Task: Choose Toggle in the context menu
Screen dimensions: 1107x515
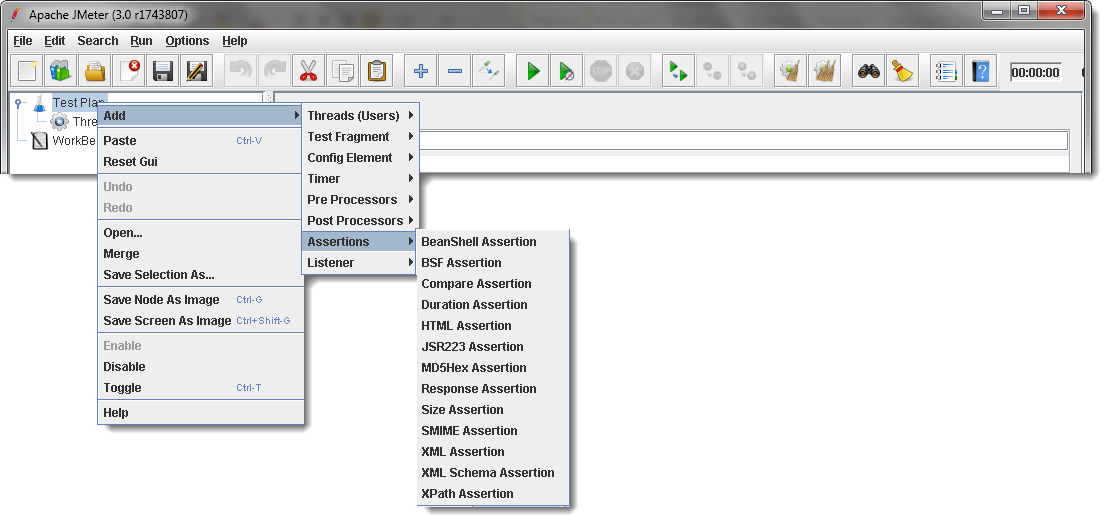Action: [x=201, y=388]
